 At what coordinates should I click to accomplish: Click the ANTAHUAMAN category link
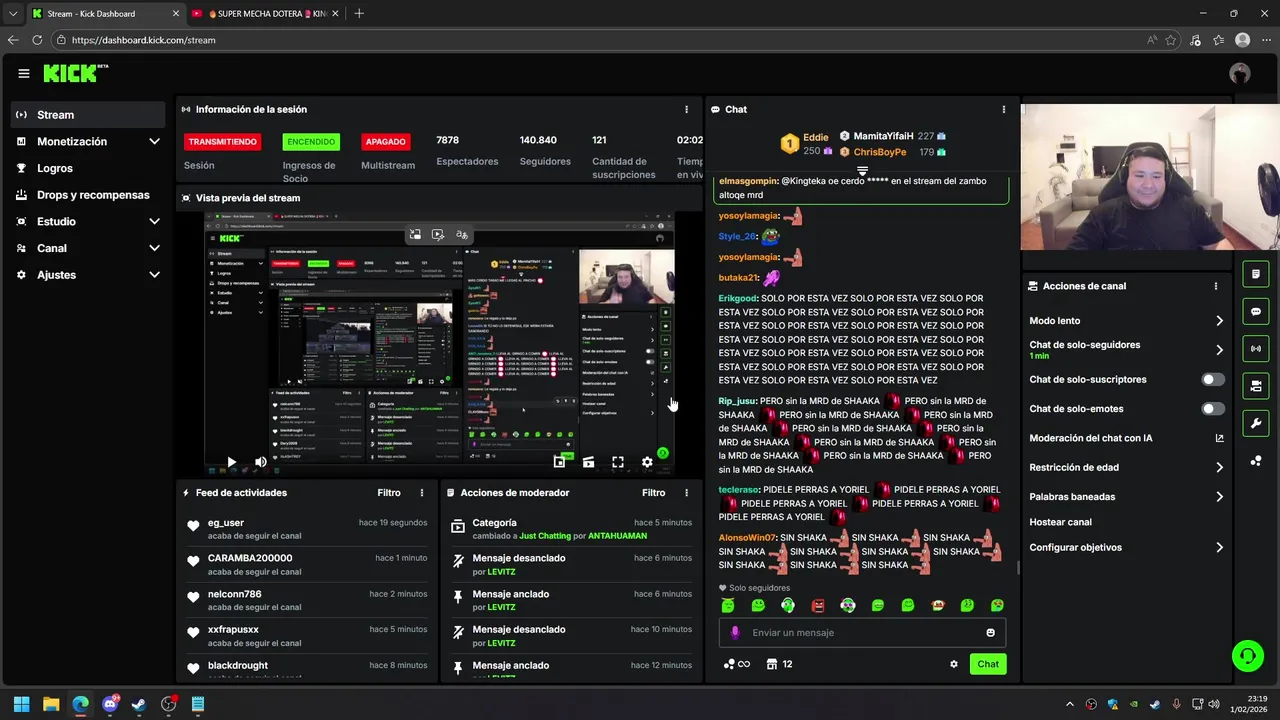click(617, 536)
